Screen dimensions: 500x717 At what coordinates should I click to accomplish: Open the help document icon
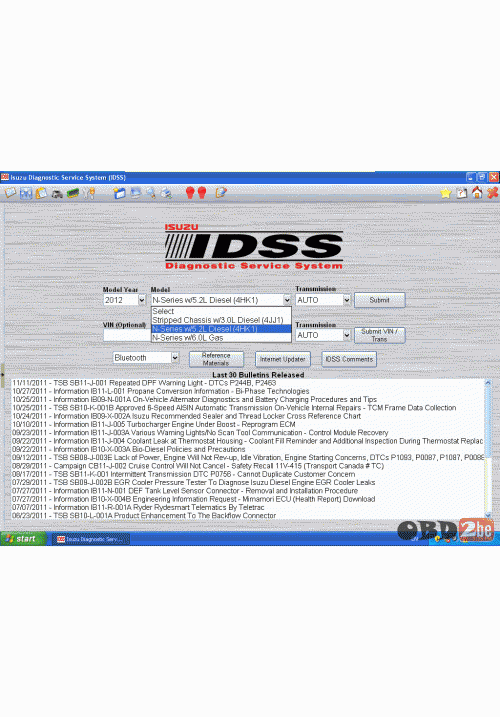462,193
